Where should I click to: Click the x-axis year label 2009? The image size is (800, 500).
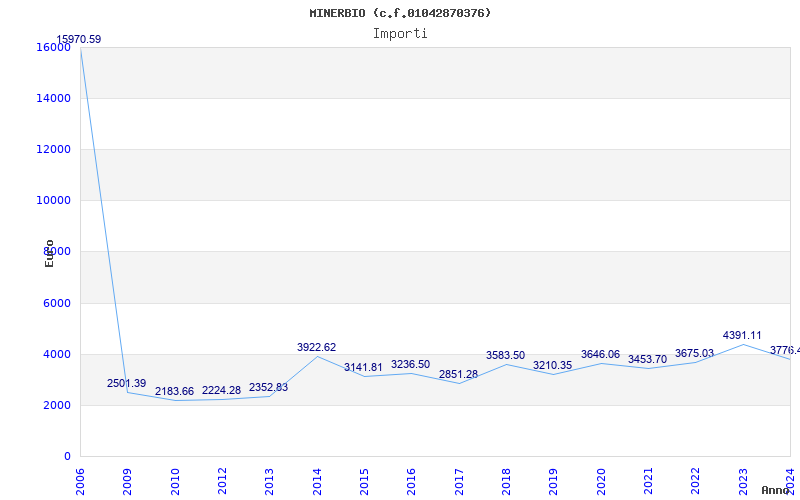pyautogui.click(x=128, y=482)
